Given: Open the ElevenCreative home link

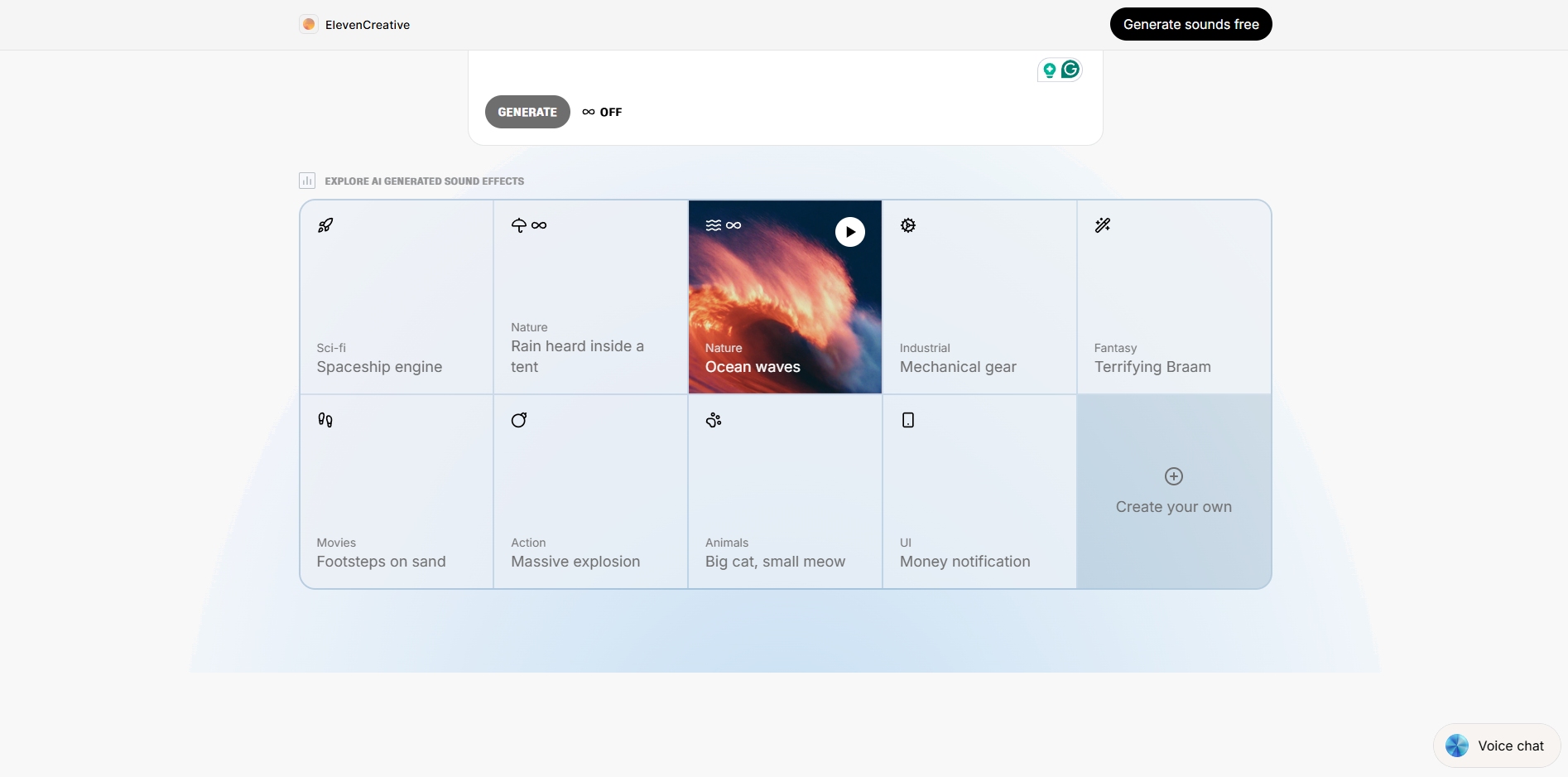Looking at the screenshot, I should pyautogui.click(x=355, y=25).
